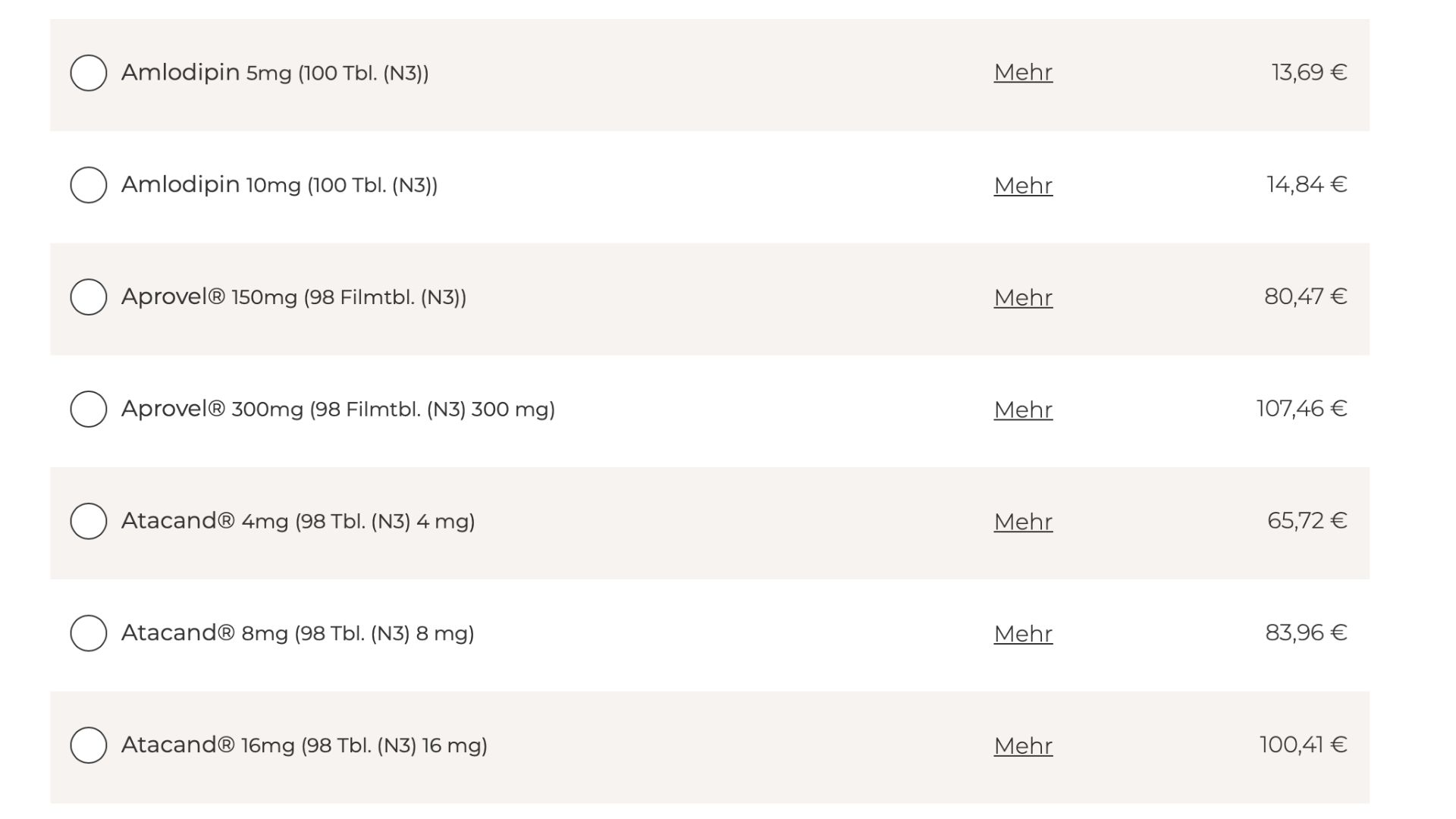Click Mehr next to Atacand 8mg
Viewport: 1456px width, 819px height.
coord(1023,634)
